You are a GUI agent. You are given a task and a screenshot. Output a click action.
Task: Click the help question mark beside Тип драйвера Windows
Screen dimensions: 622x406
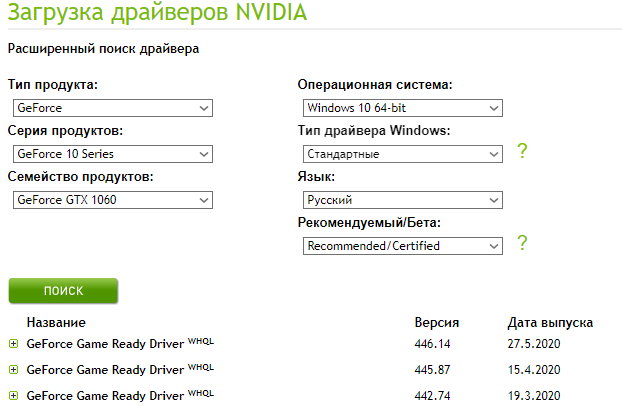click(x=522, y=151)
